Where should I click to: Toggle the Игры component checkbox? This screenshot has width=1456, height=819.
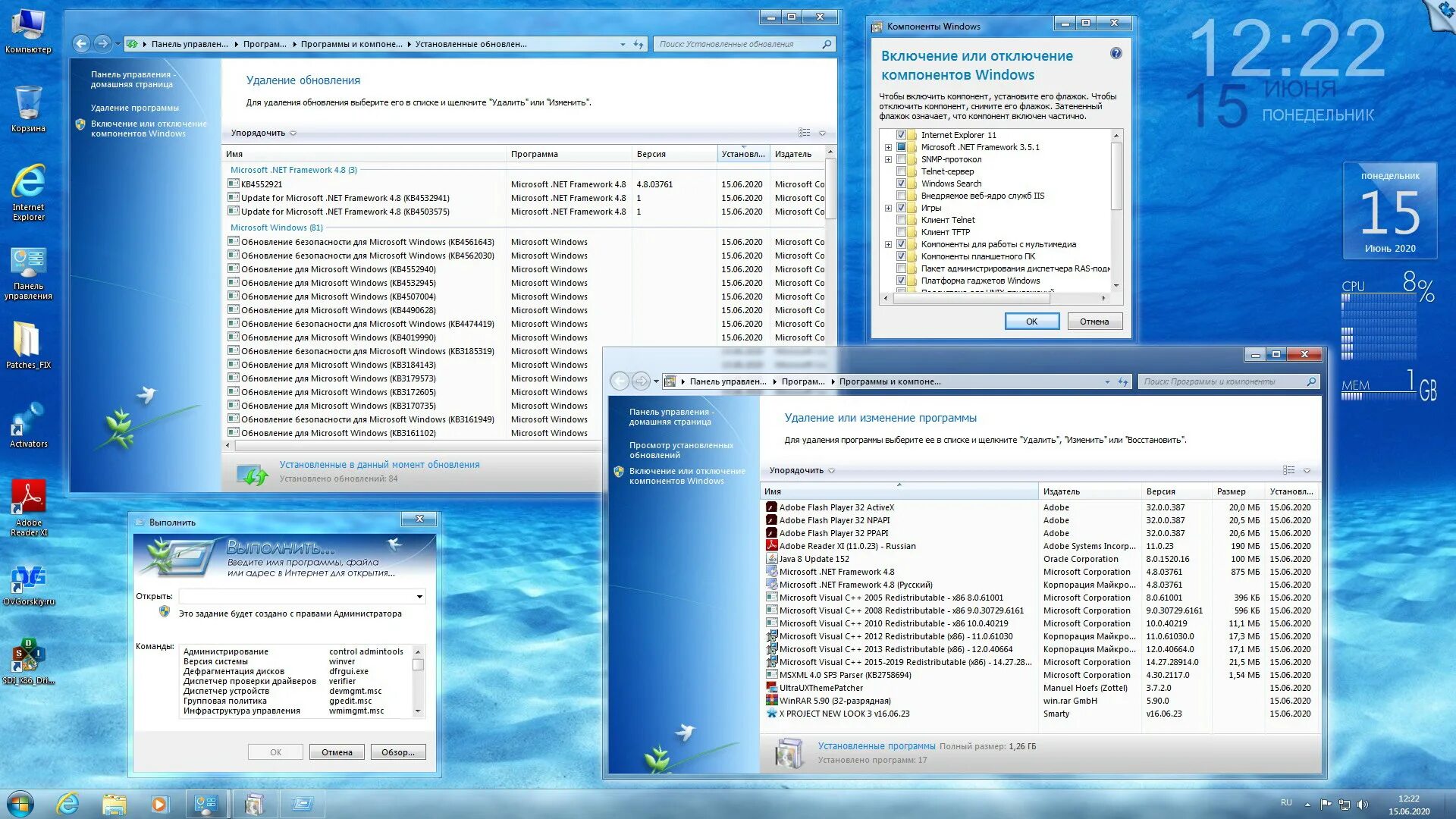tap(901, 208)
